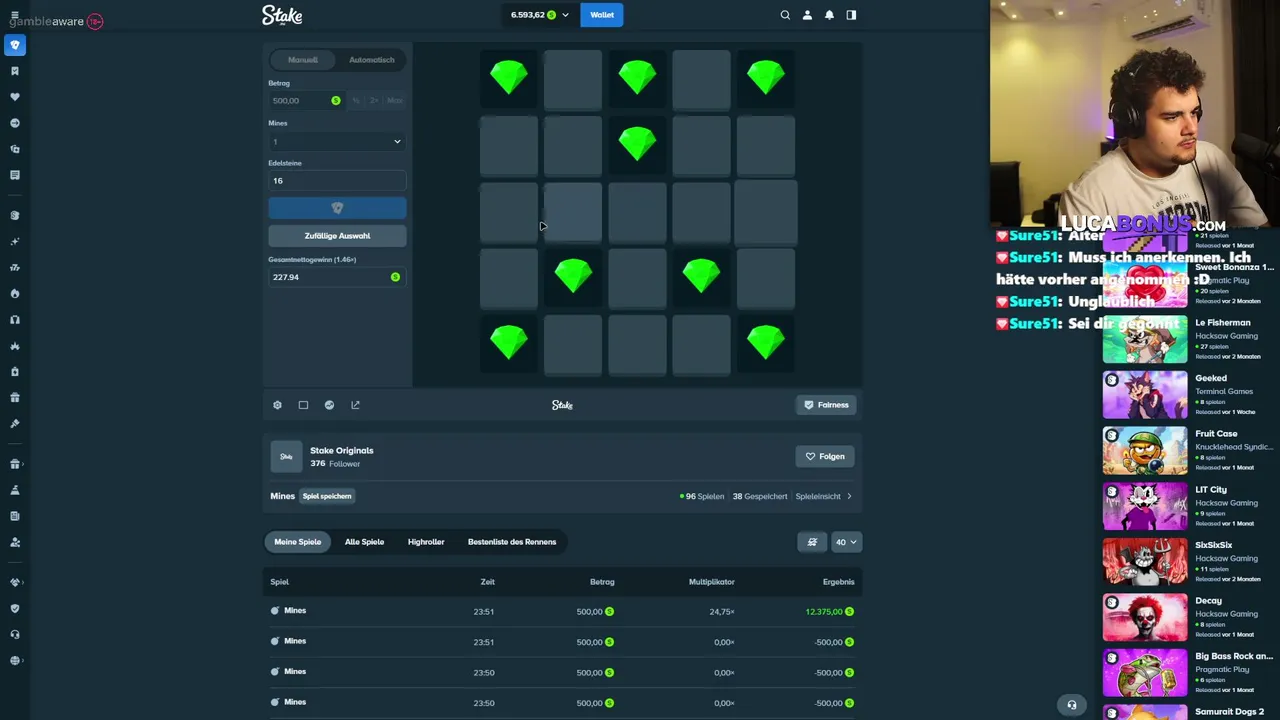Open the Mines count dropdown
The width and height of the screenshot is (1280, 720).
[x=337, y=142]
